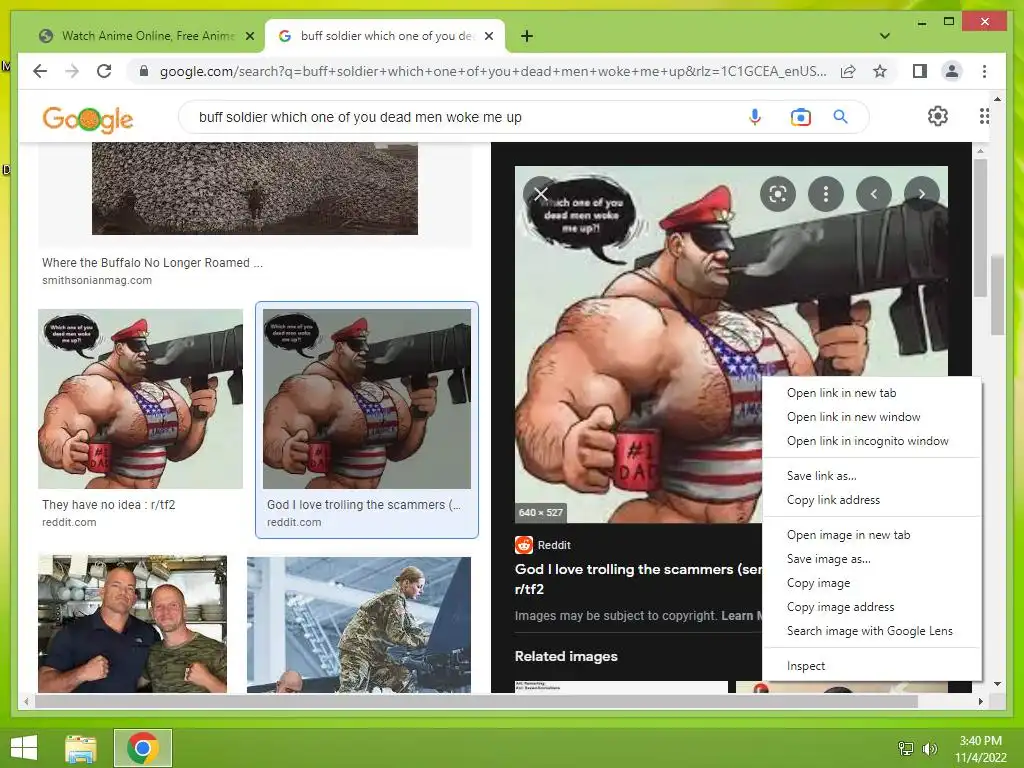Search by image with the camera icon

pos(800,117)
